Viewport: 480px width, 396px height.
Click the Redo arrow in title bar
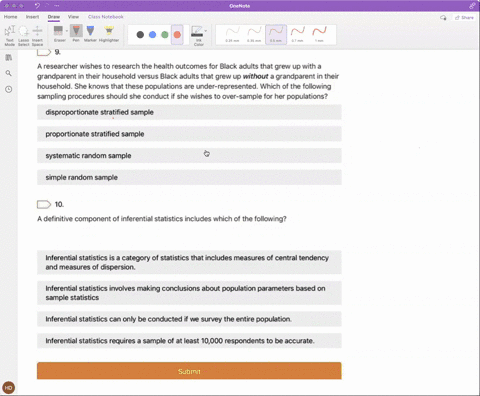(x=47, y=6)
